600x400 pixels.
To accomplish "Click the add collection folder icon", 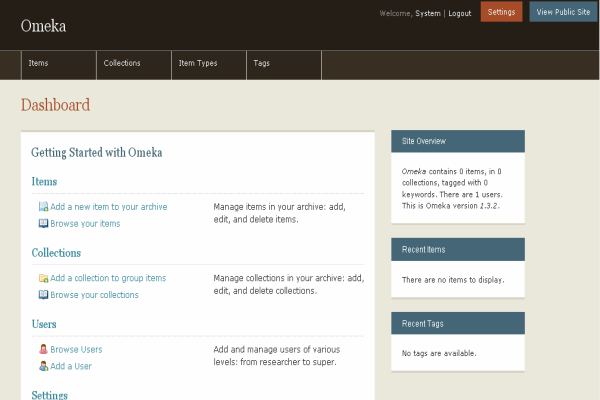I will (x=43, y=278).
